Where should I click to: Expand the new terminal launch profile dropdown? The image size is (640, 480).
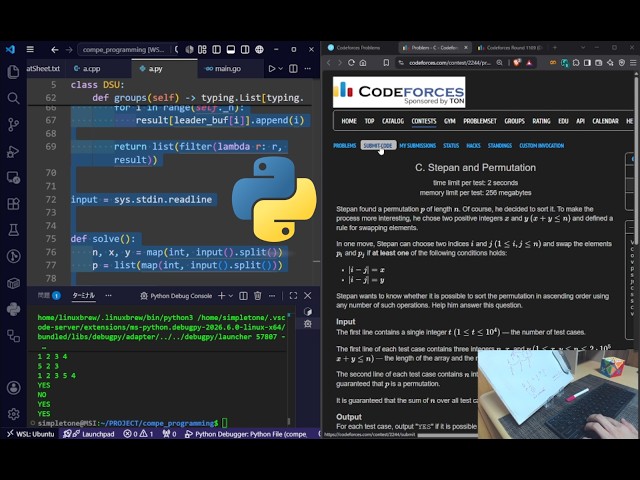(x=231, y=296)
